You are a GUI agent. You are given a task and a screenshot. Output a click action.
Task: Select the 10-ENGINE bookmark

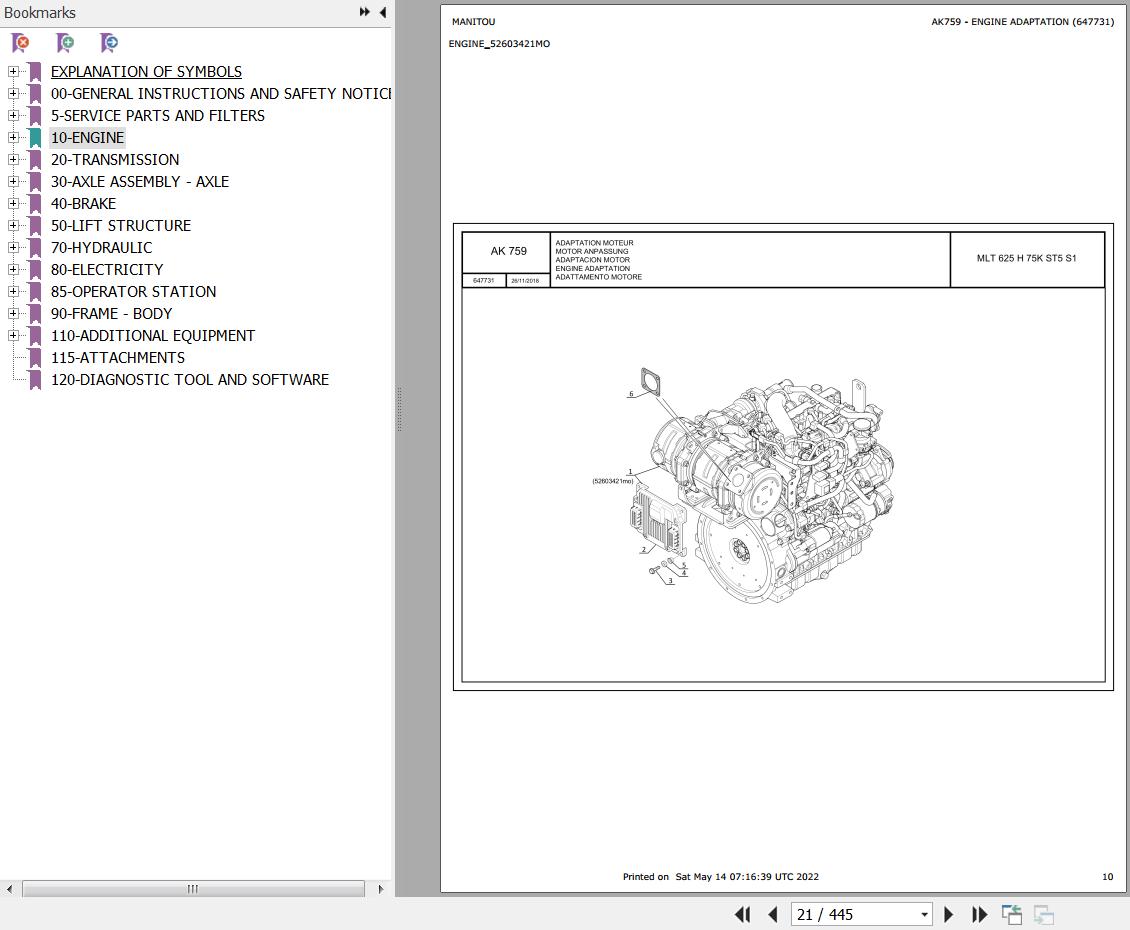point(87,138)
